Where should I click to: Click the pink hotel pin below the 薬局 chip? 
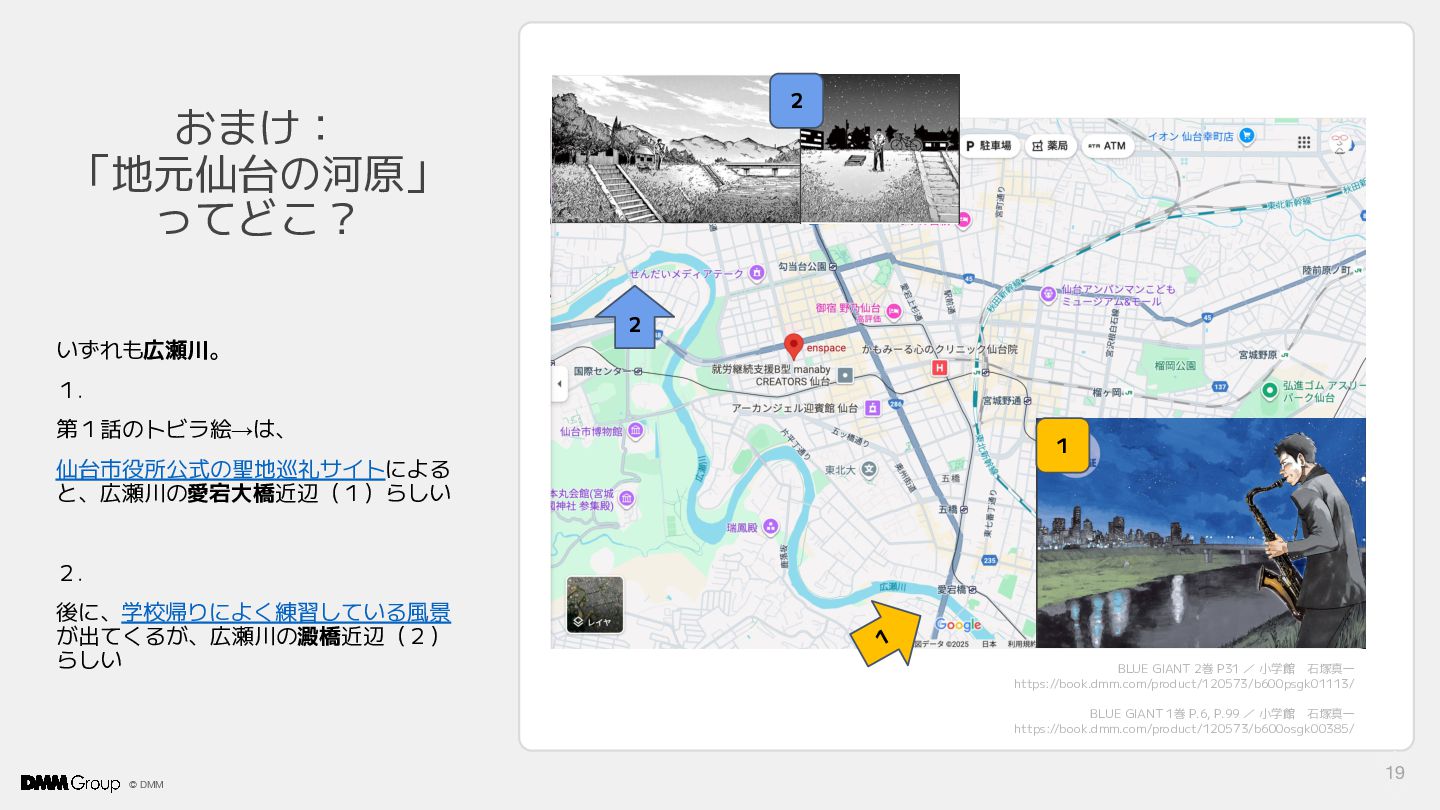click(x=964, y=221)
